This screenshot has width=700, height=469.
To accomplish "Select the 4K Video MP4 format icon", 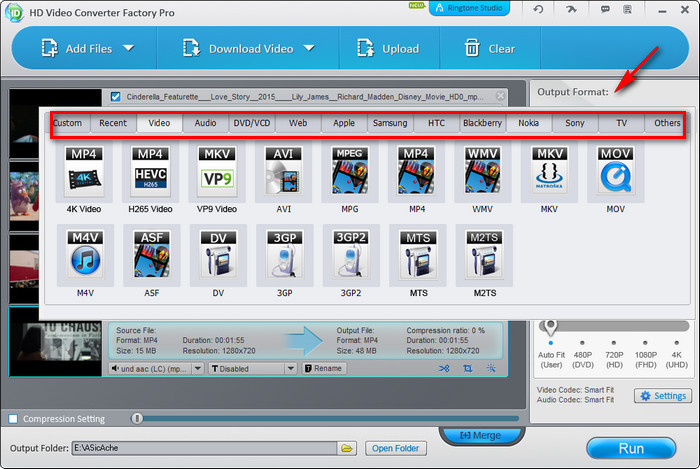I will (x=84, y=172).
